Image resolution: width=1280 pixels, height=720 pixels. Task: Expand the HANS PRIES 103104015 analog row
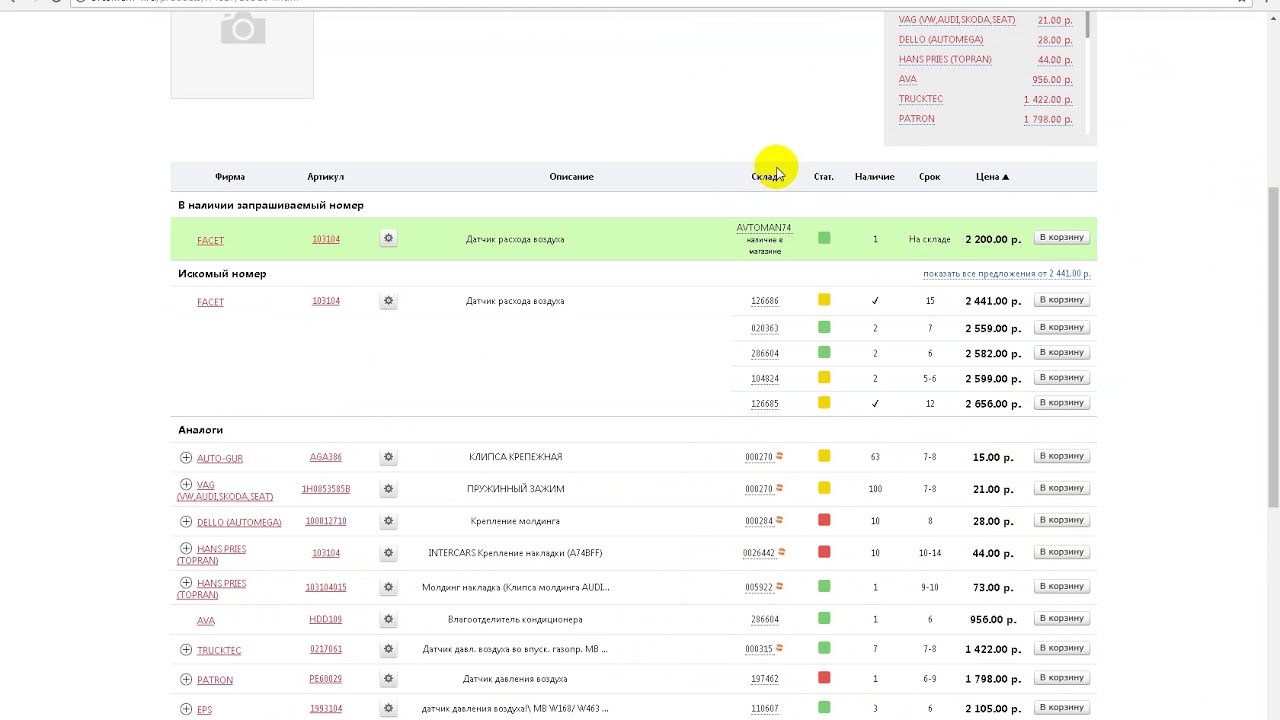186,582
